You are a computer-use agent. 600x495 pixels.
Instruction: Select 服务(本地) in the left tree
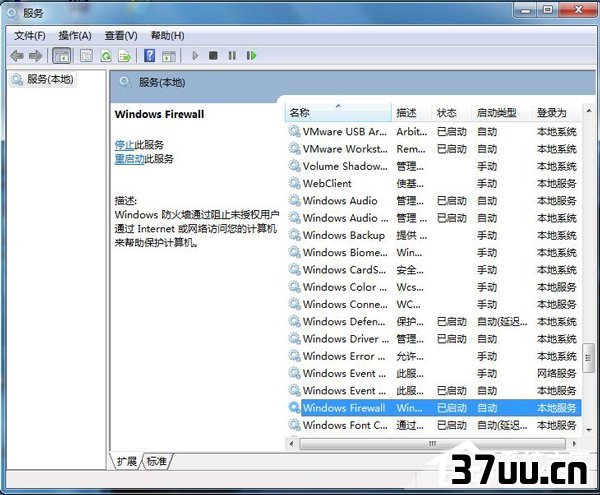pyautogui.click(x=43, y=80)
